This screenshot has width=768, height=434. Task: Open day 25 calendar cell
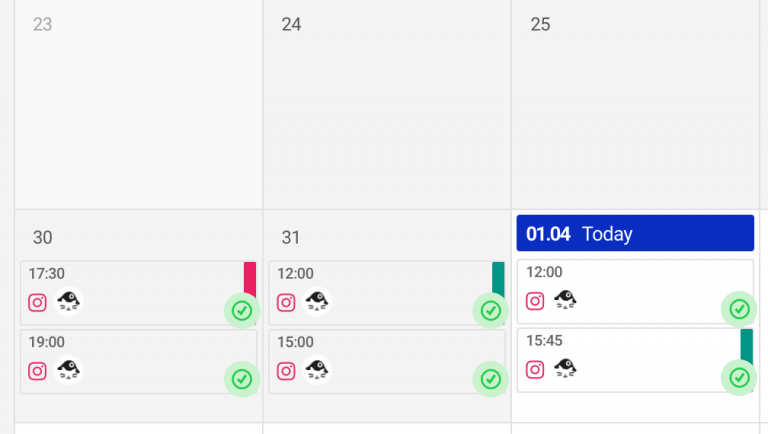point(636,110)
